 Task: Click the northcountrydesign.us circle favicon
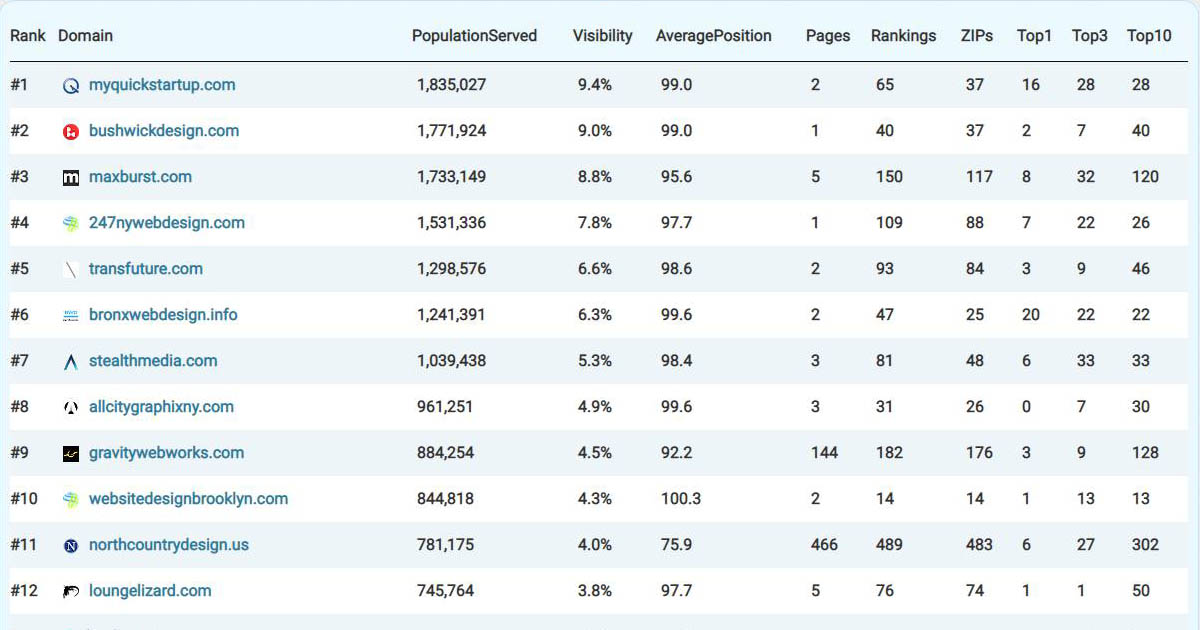(x=70, y=545)
